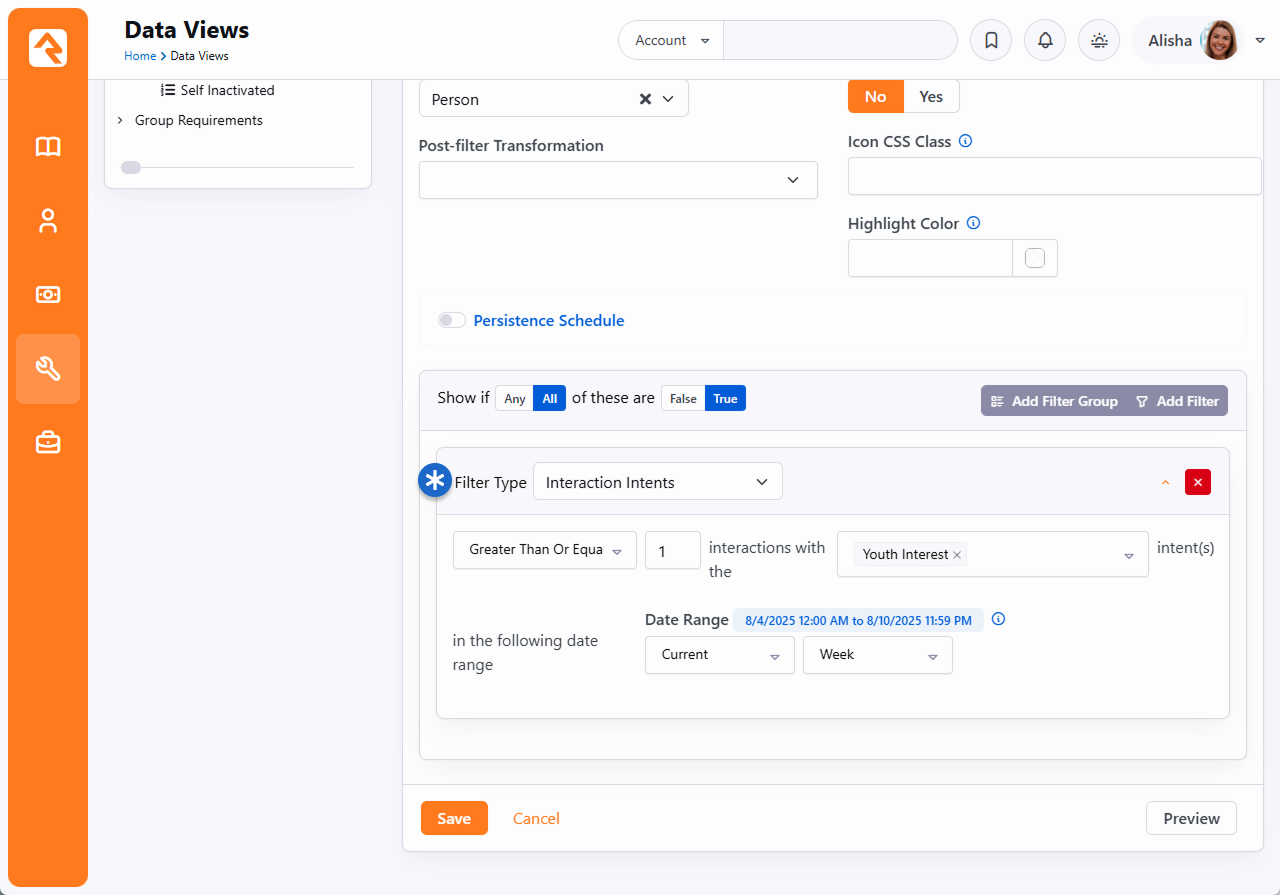Click the Save button

pyautogui.click(x=454, y=818)
